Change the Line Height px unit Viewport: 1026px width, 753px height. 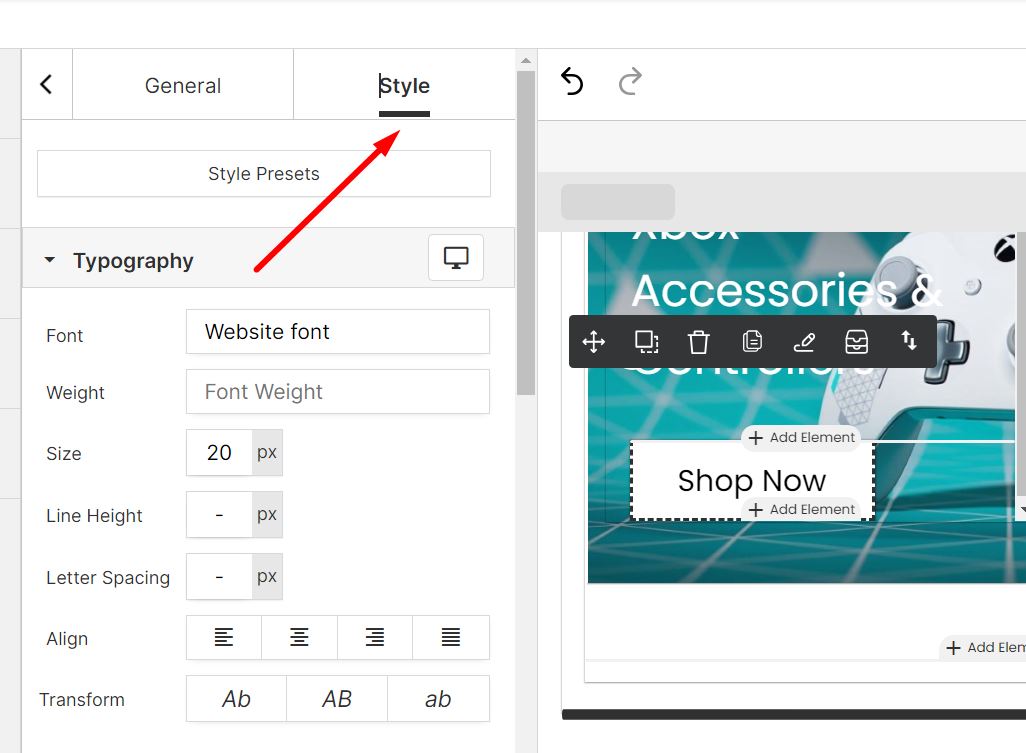267,515
